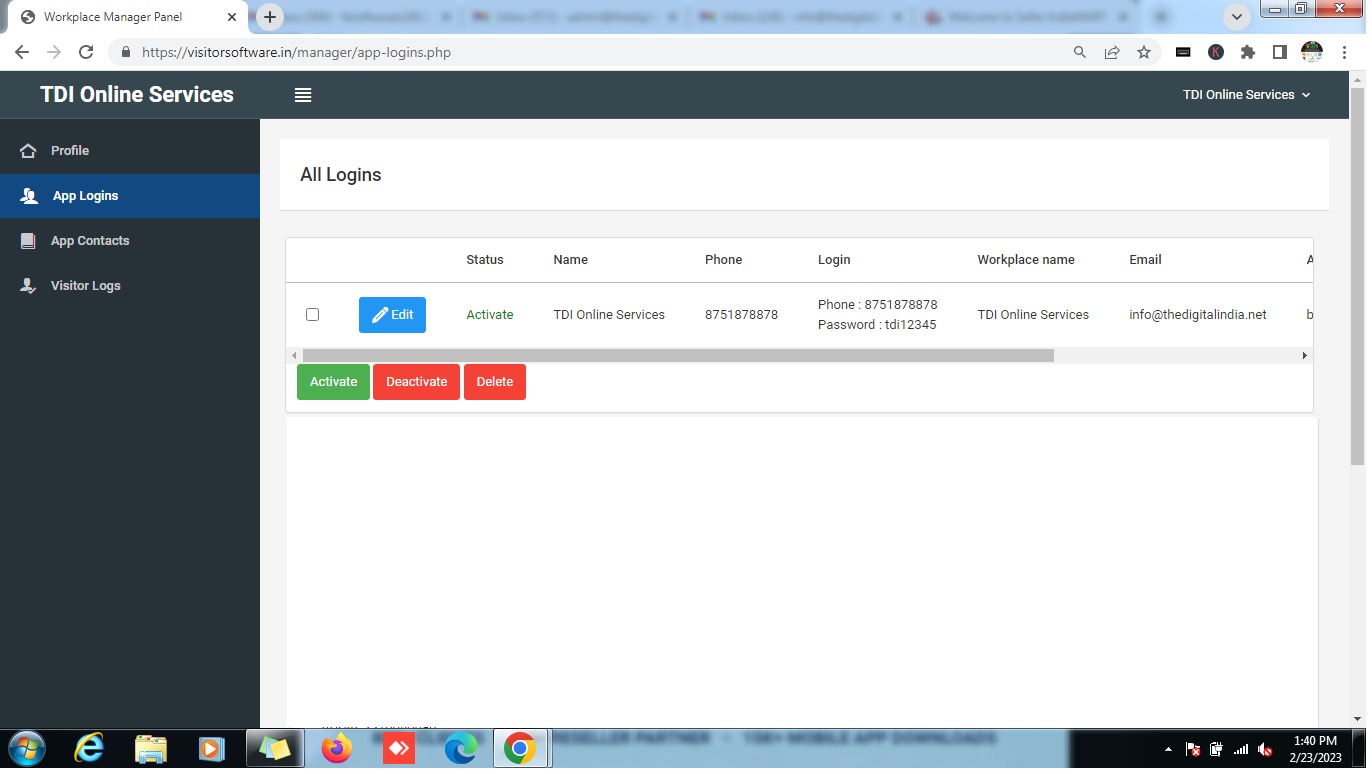Click the hamburger menu icon in header

pos(303,95)
